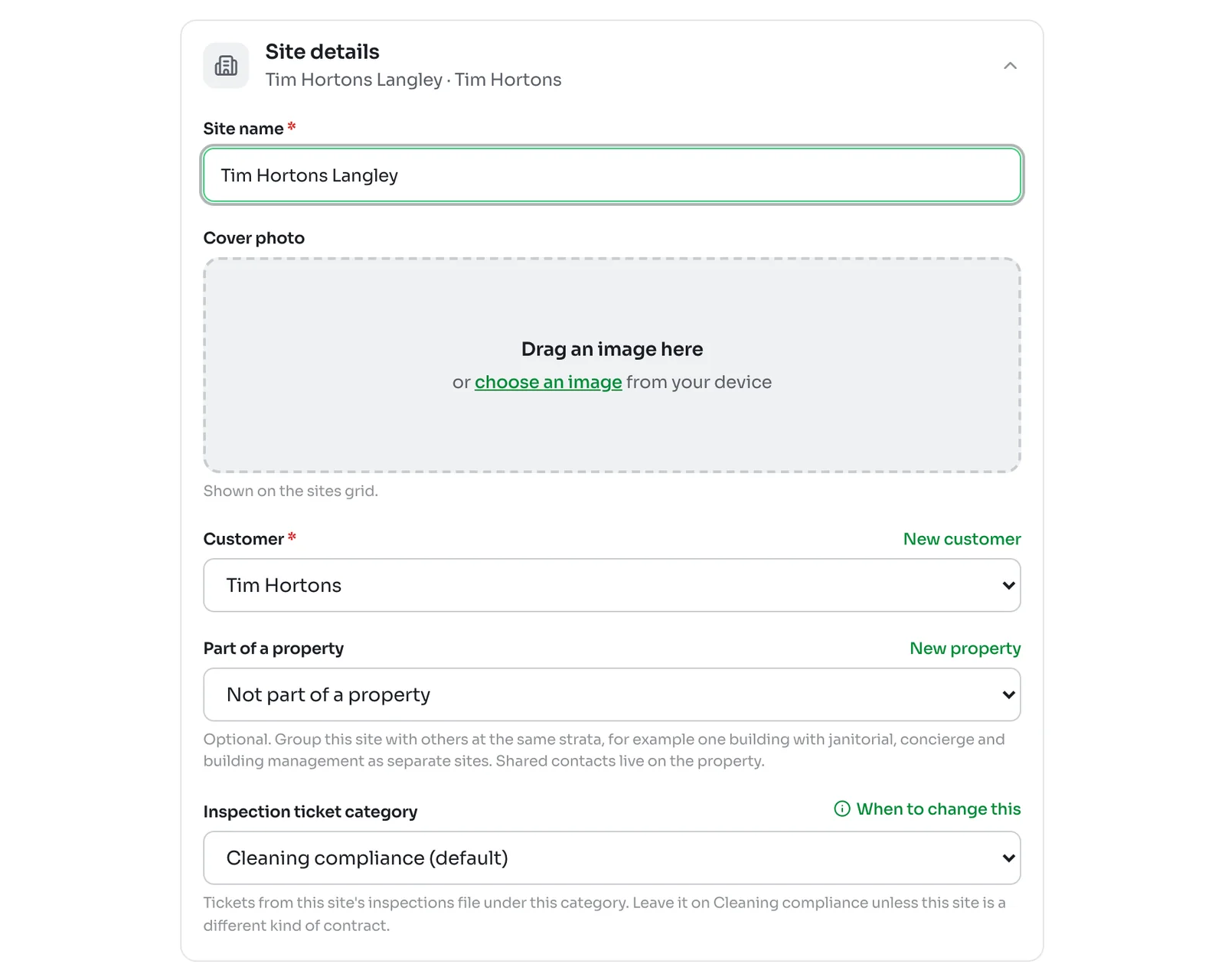Open the Inspection ticket category dropdown
Viewport: 1225px width, 980px height.
[612, 858]
